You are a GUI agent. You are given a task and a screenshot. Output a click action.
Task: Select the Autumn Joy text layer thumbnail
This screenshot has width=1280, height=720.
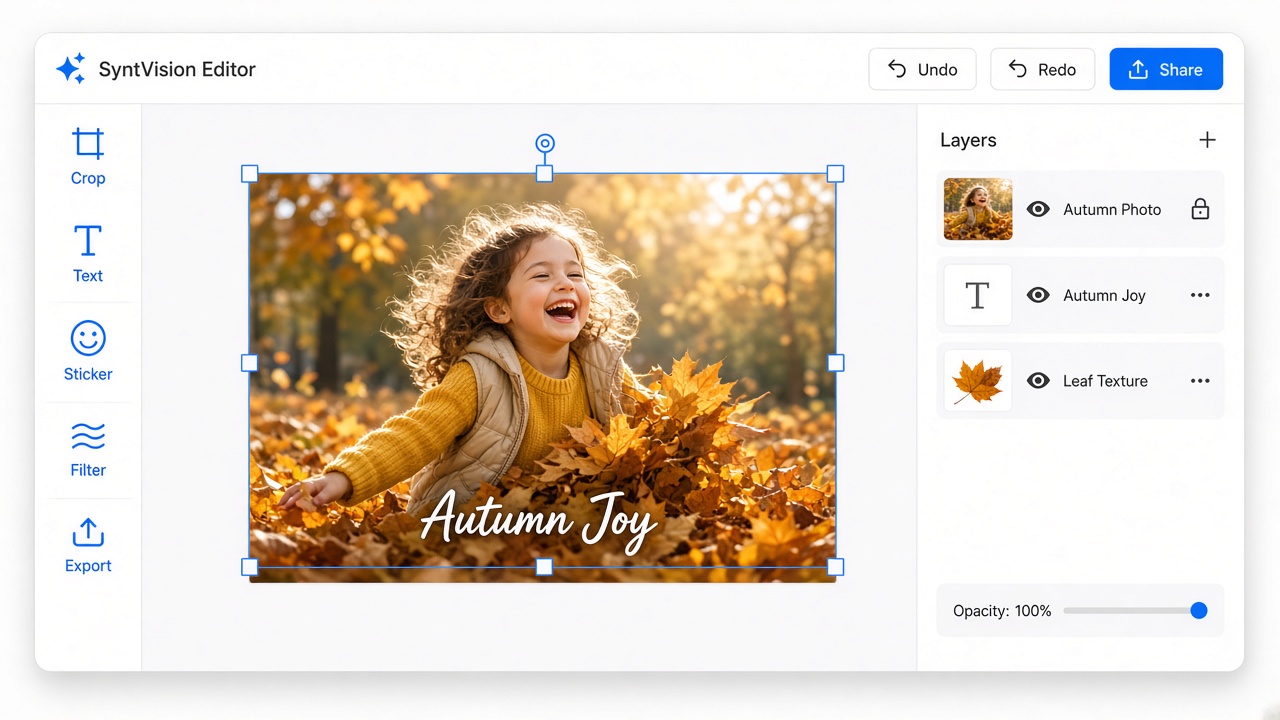click(978, 295)
